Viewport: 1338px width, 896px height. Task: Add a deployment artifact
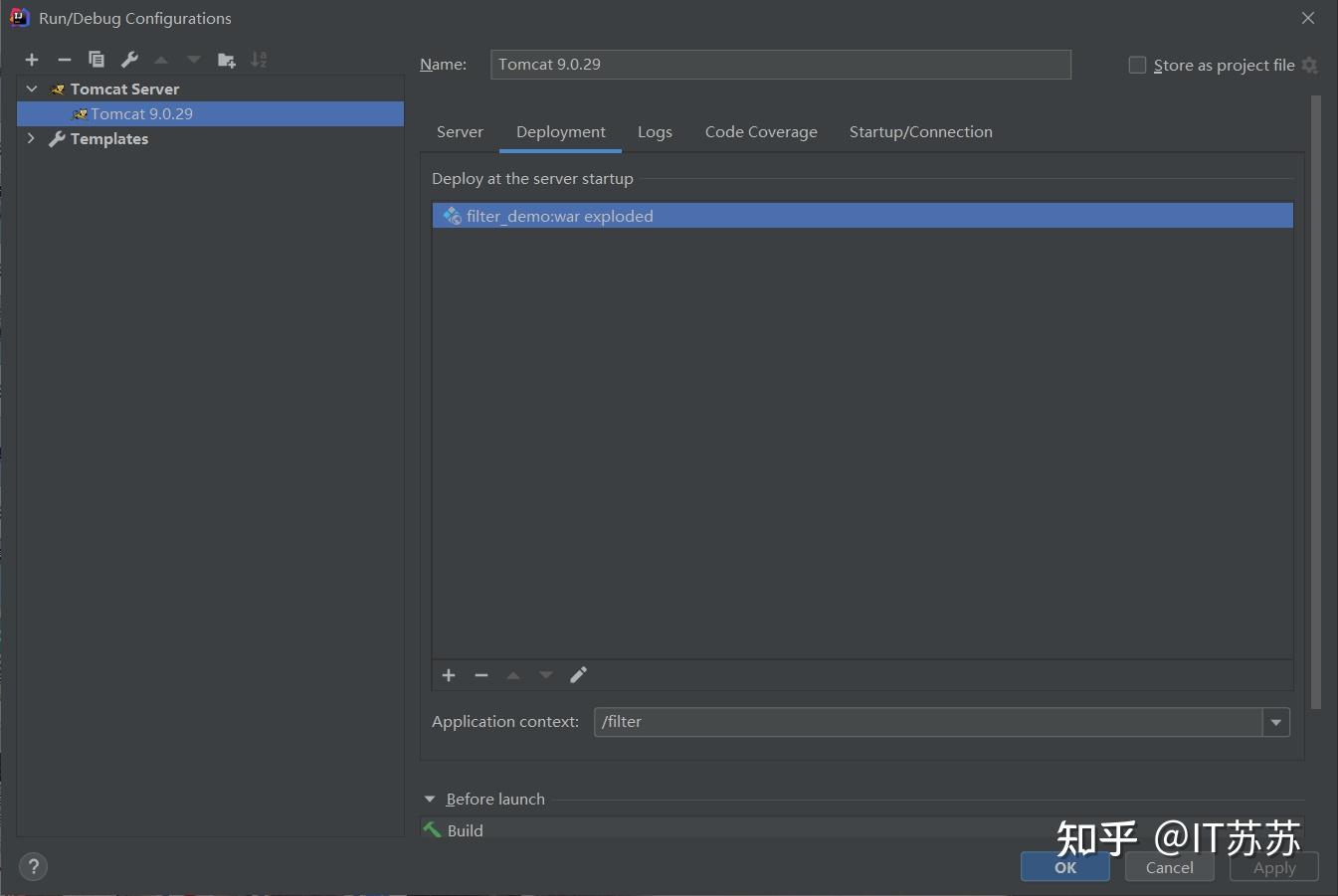pos(449,675)
